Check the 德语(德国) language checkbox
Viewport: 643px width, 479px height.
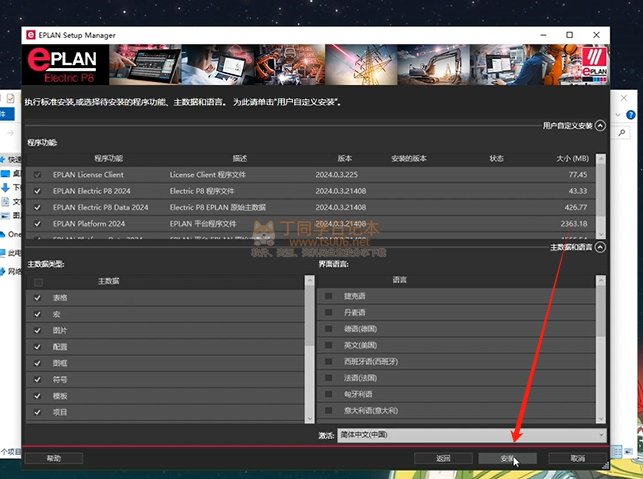(x=329, y=328)
